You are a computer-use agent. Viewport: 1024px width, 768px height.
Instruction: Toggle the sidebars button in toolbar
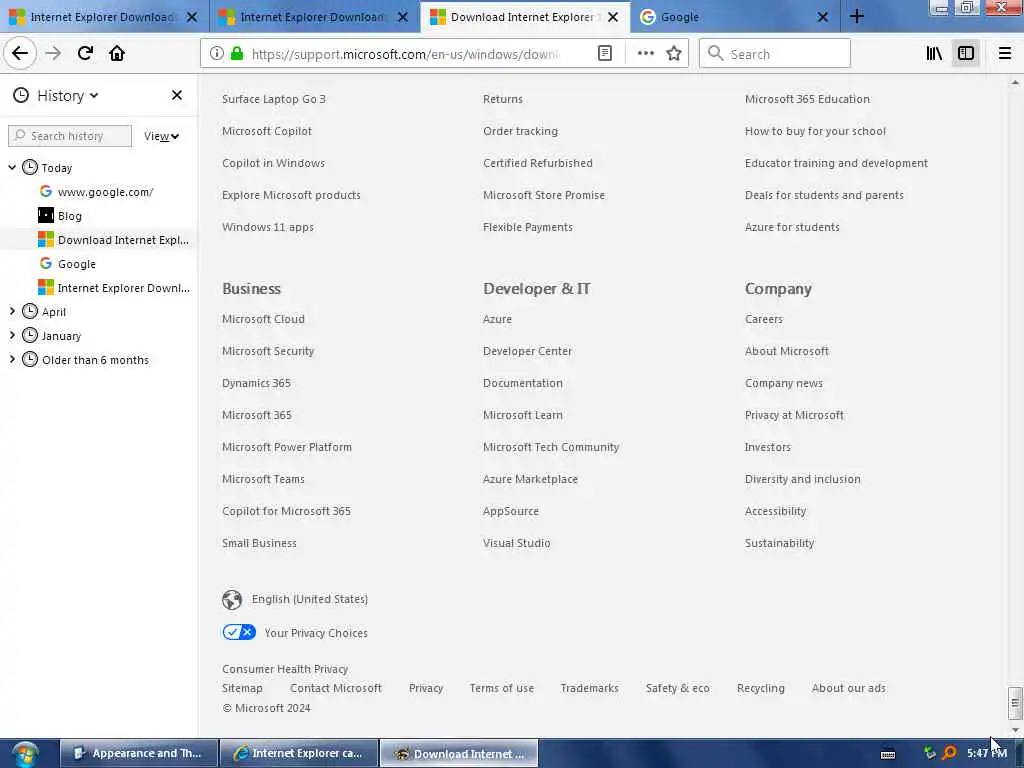(966, 54)
